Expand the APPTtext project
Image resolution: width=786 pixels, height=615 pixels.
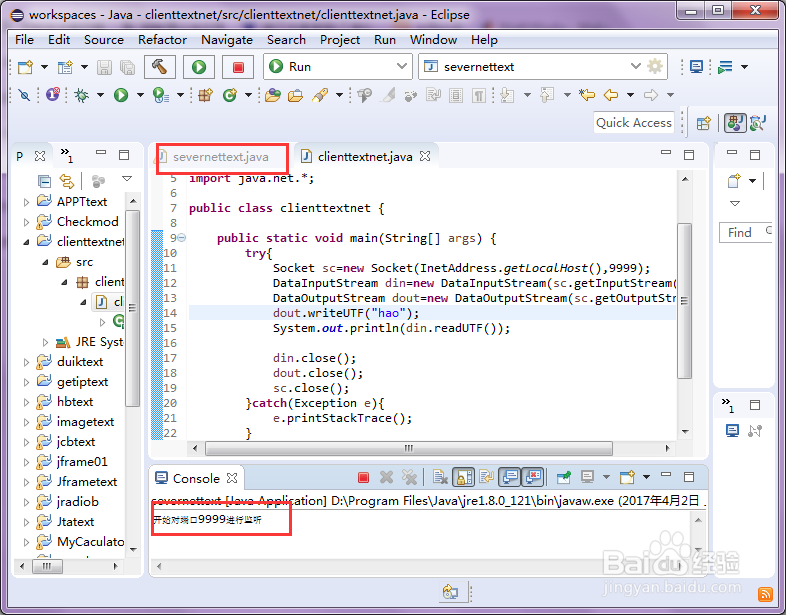26,202
